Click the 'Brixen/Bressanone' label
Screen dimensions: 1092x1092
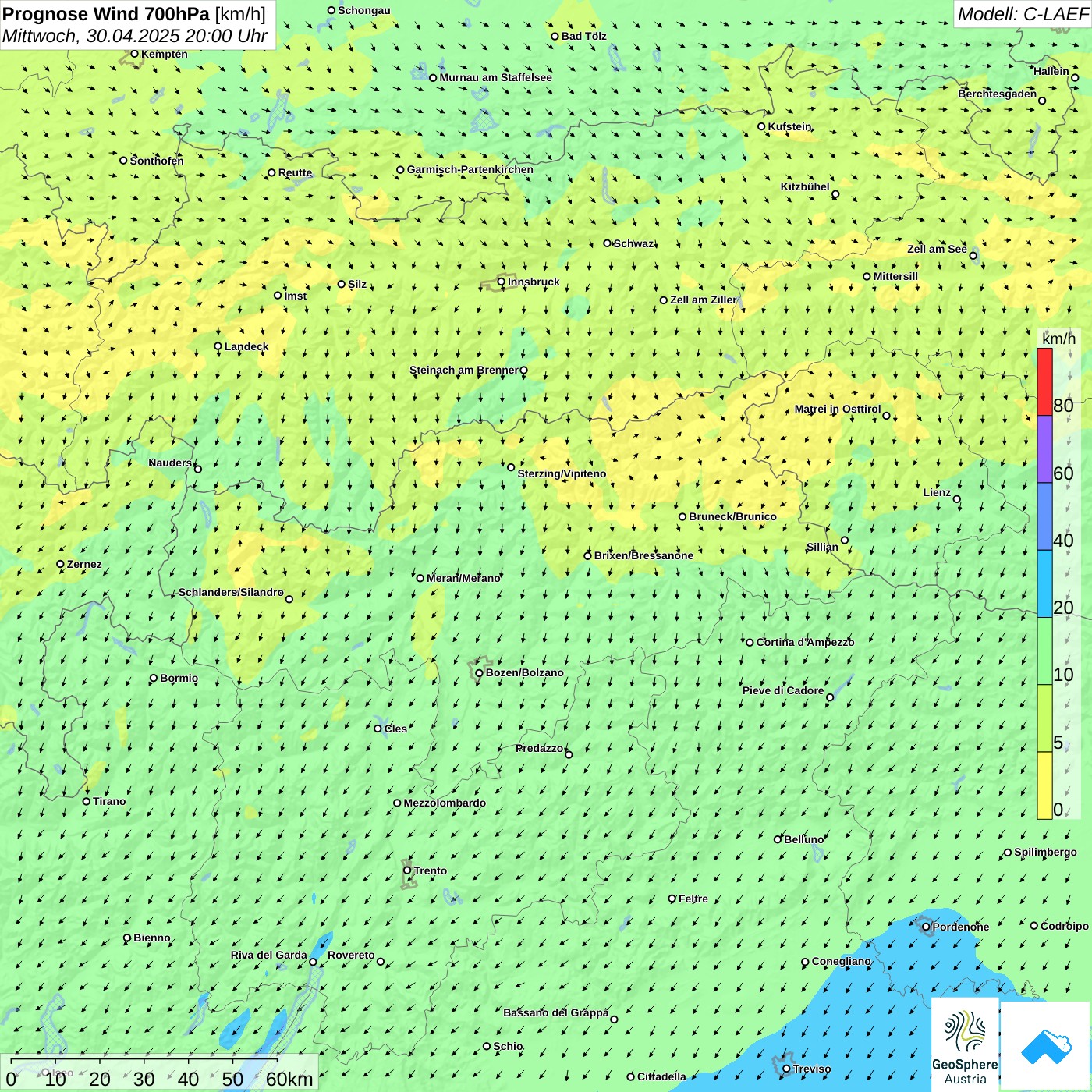[x=644, y=555]
